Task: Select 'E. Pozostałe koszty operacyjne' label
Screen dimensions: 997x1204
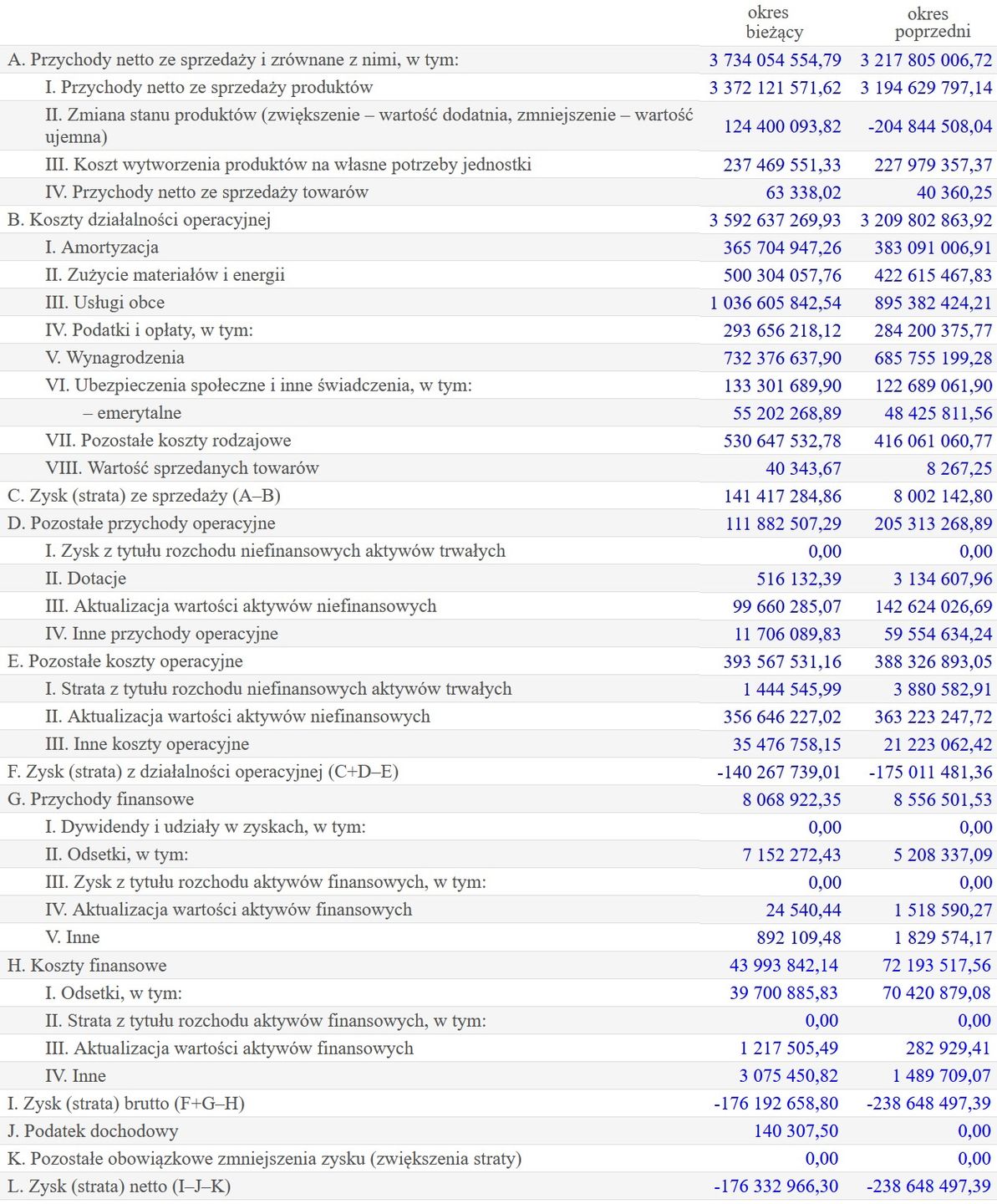Action: click(x=125, y=661)
